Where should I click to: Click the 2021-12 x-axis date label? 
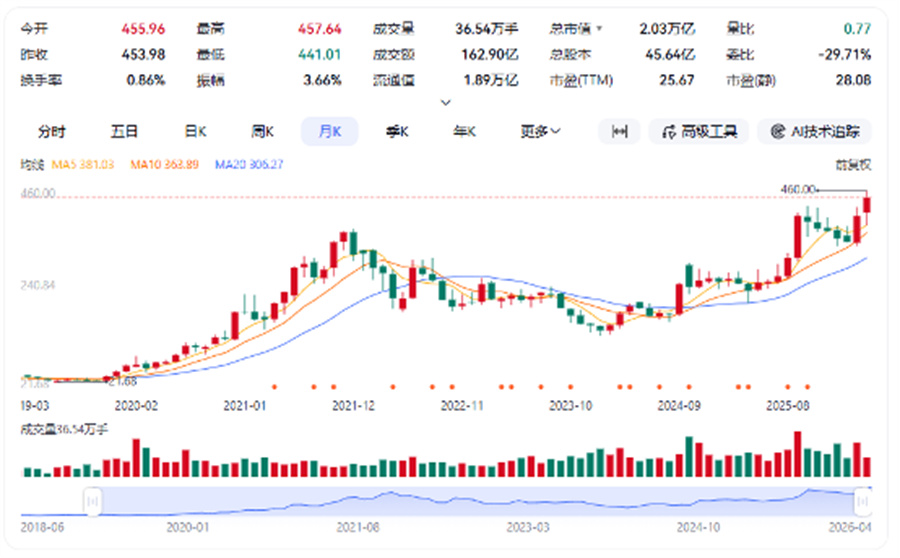coord(353,406)
